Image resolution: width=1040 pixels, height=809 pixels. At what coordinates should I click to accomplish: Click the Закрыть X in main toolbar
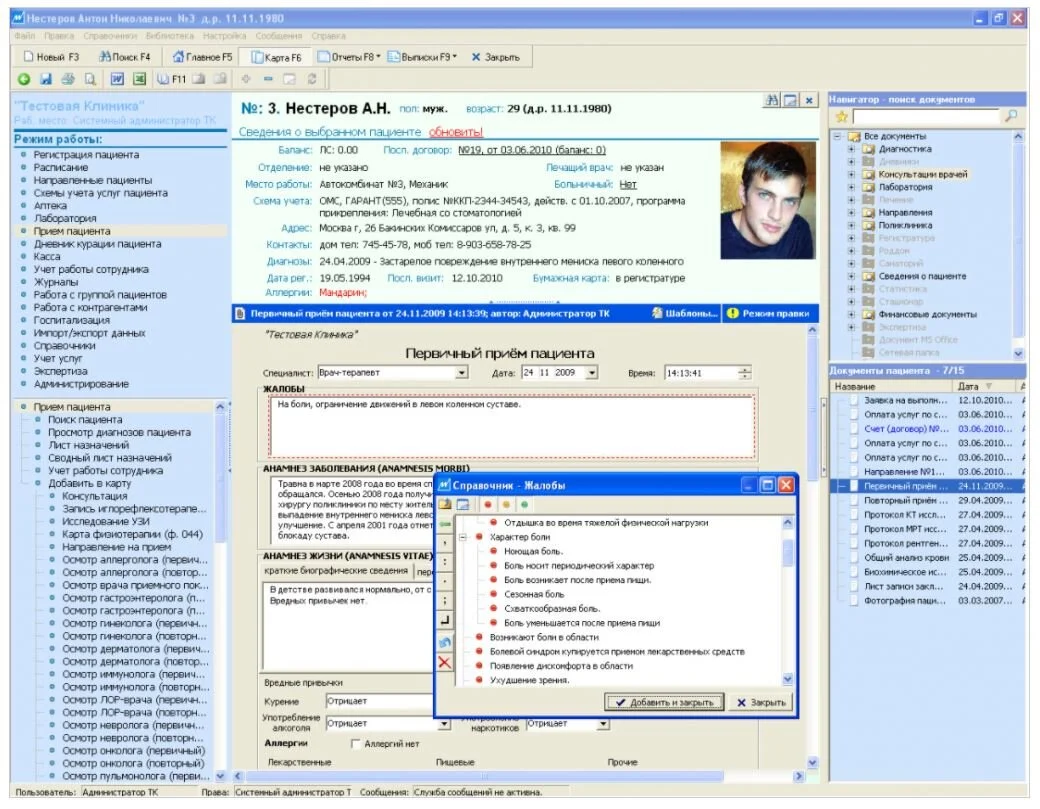(495, 57)
